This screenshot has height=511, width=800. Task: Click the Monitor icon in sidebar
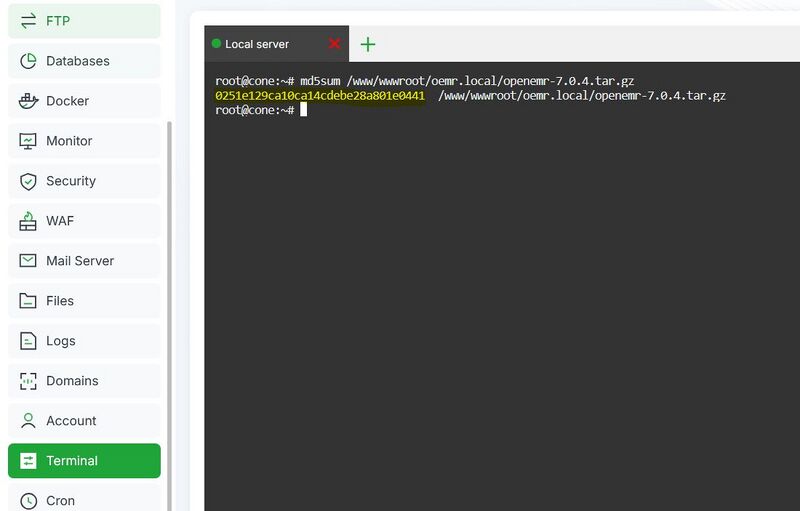[x=28, y=141]
